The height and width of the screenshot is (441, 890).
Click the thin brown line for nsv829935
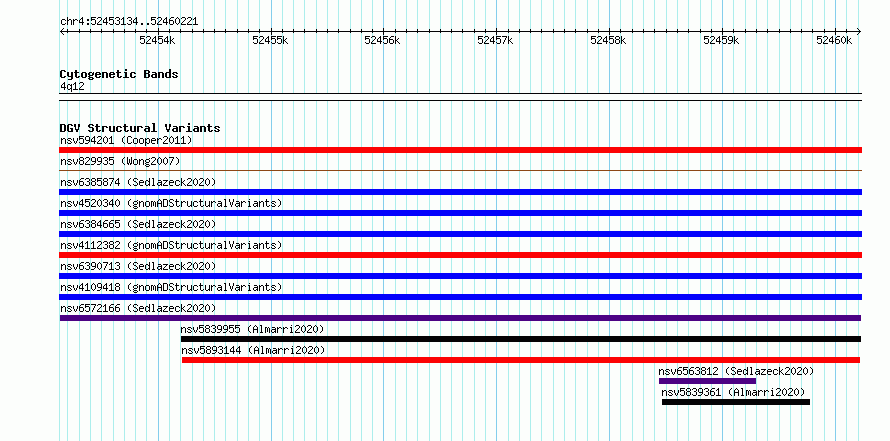460,170
